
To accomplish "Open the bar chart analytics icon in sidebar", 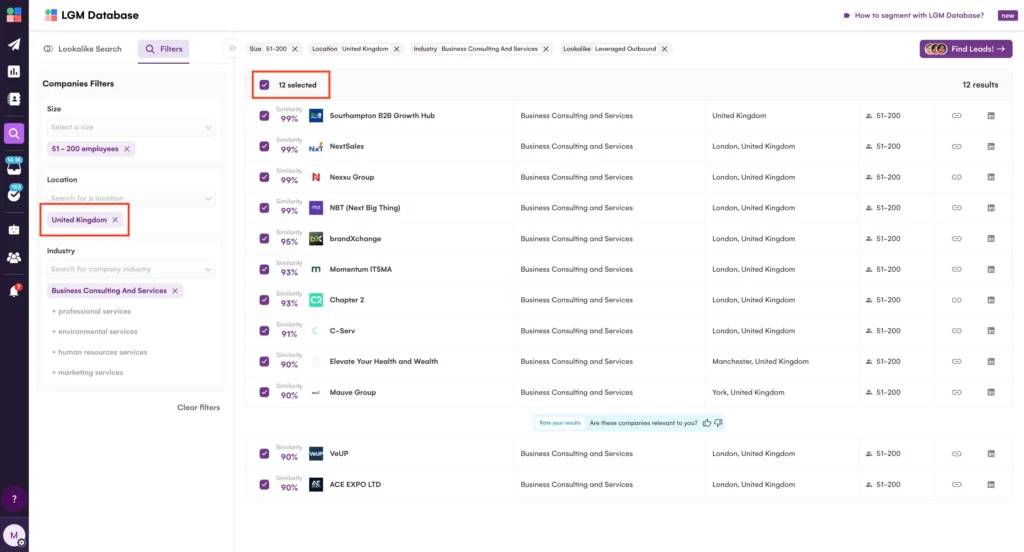I will pyautogui.click(x=14, y=72).
